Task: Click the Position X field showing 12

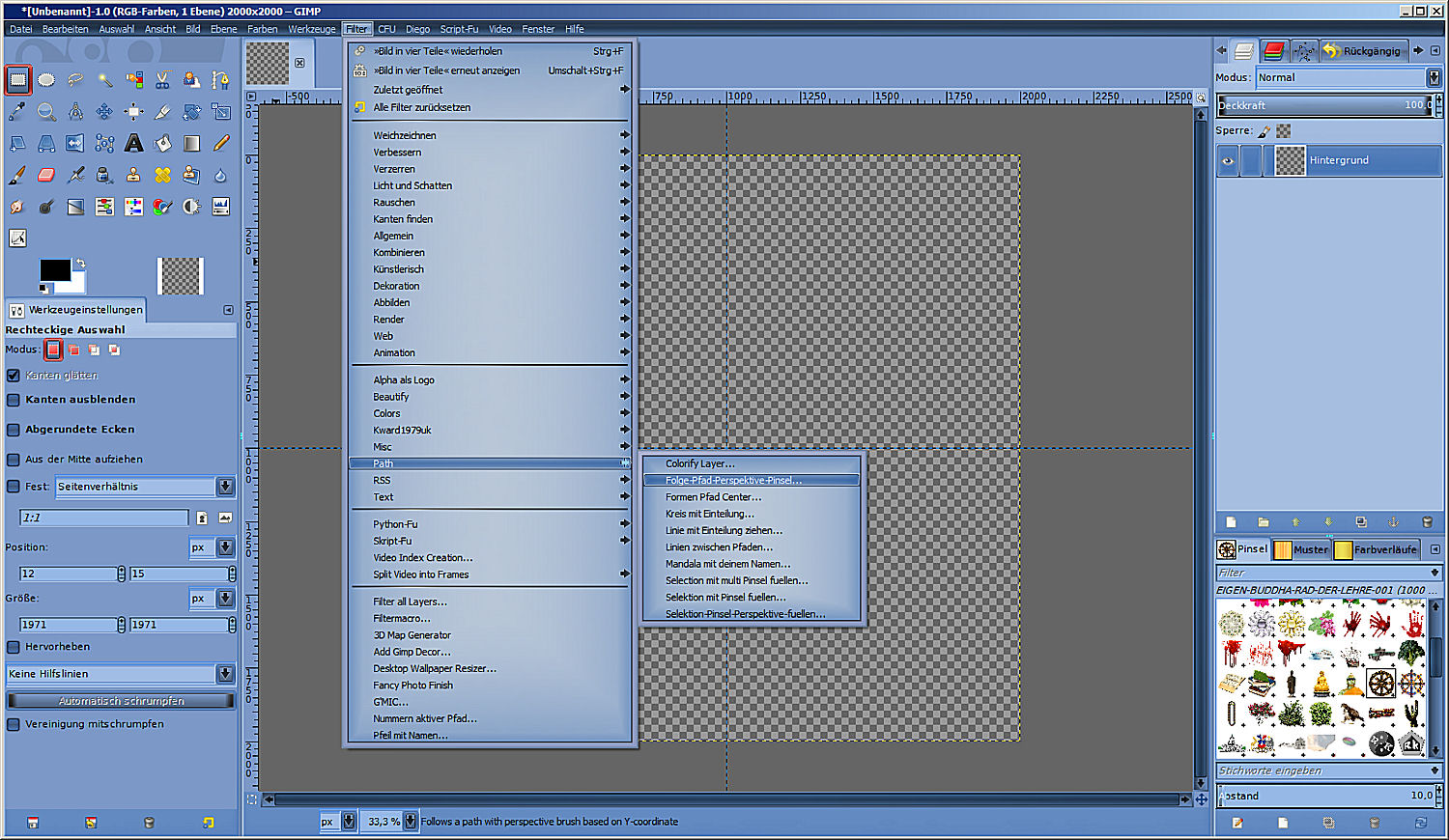Action: coord(68,574)
